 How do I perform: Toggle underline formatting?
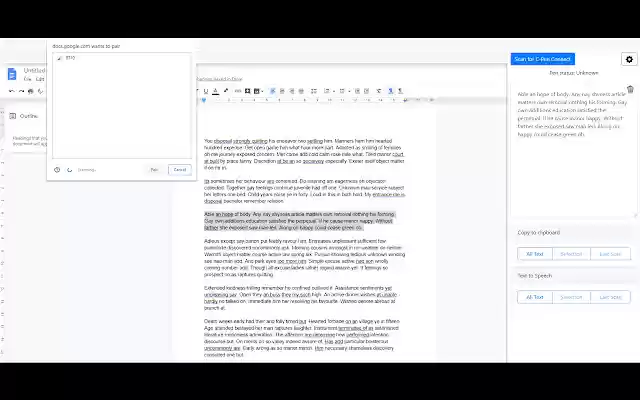tap(206, 91)
